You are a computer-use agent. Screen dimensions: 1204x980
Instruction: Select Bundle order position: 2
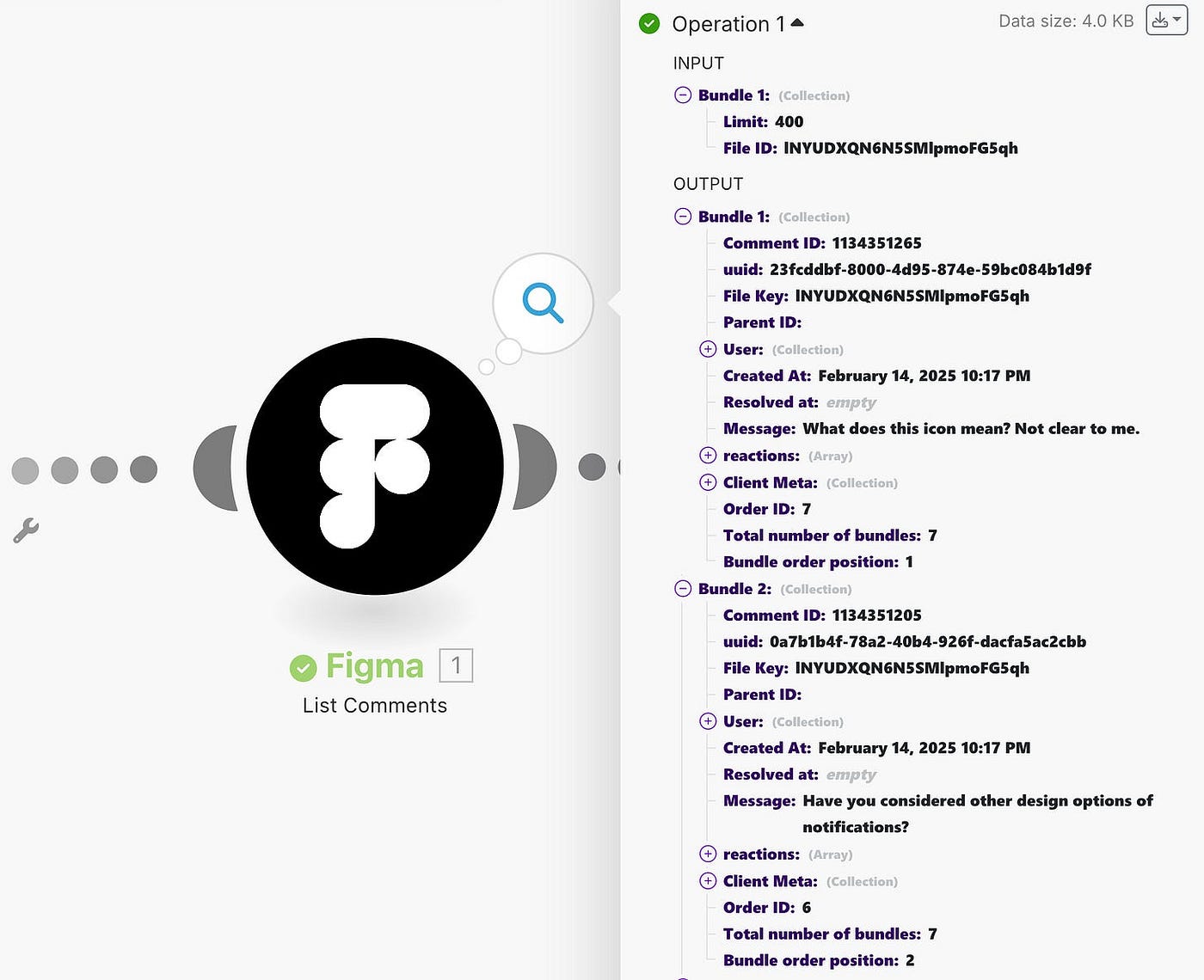[x=819, y=961]
